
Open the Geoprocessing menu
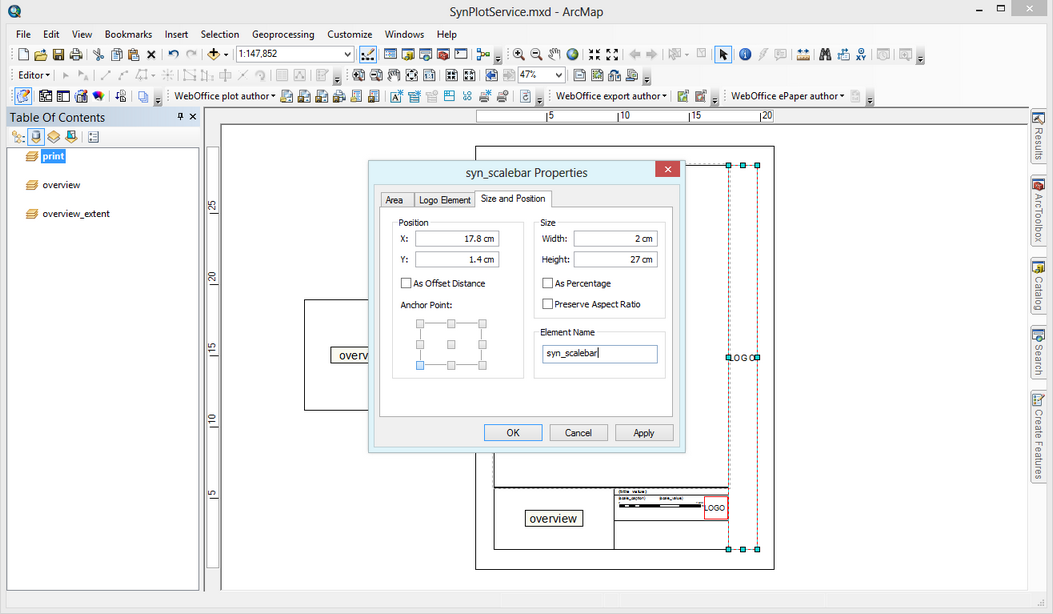282,34
